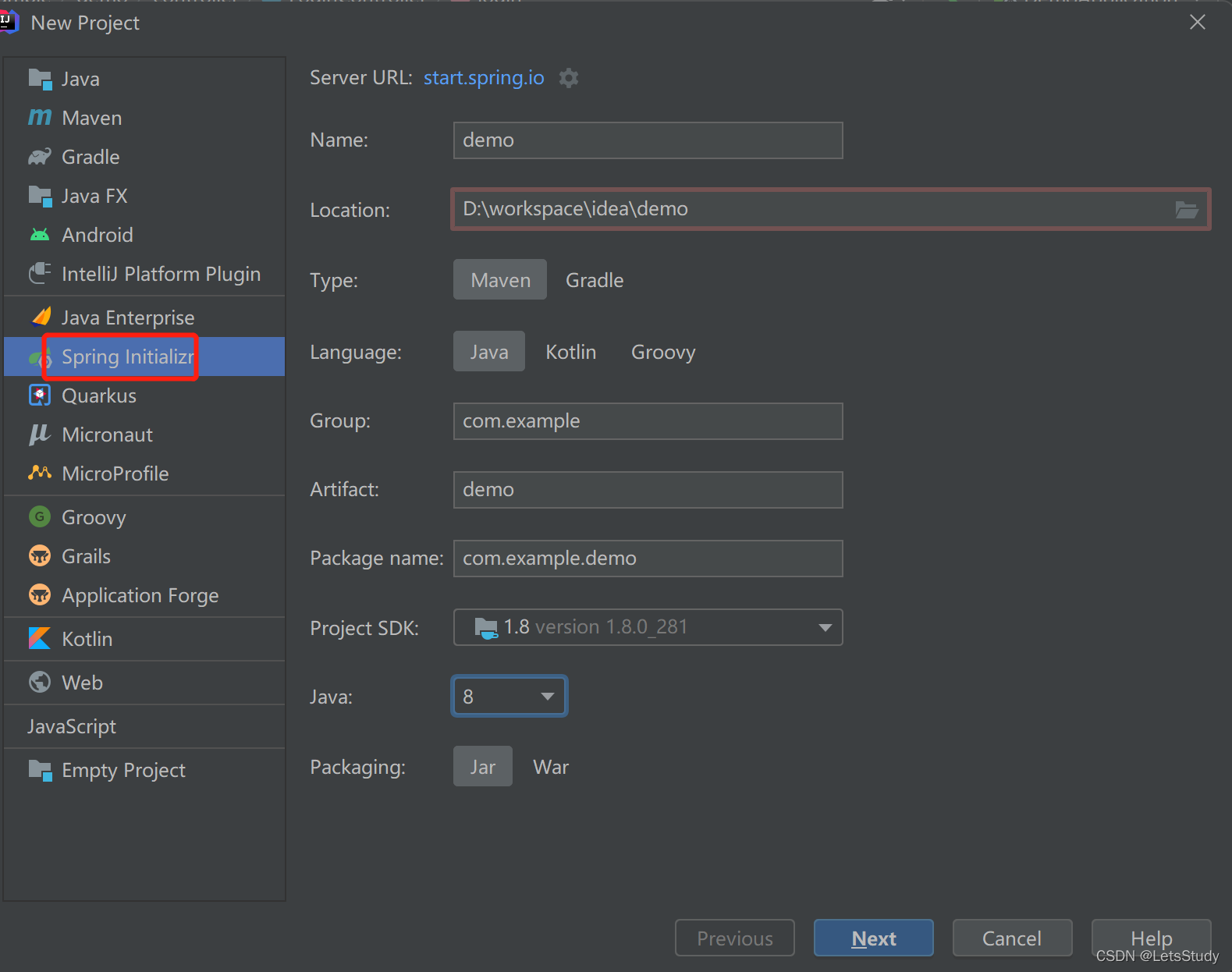Click the Empty Project folder icon

[40, 770]
